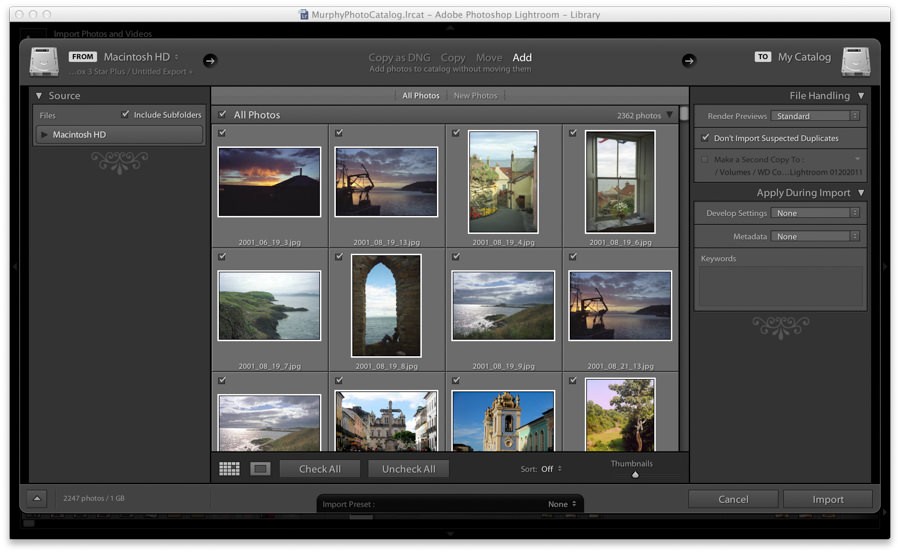The image size is (900, 553).
Task: Enable Make a Second Copy To checkbox
Action: click(705, 159)
